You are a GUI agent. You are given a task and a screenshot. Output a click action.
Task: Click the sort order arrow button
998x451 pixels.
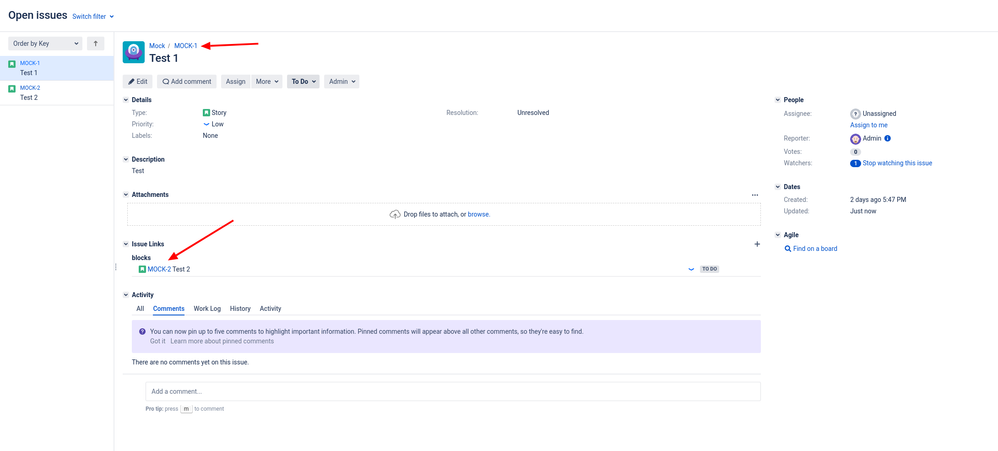[x=95, y=43]
